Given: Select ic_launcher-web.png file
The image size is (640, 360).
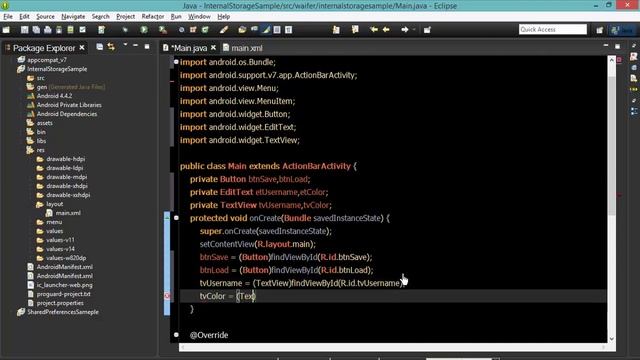Looking at the screenshot, I should tap(64, 284).
